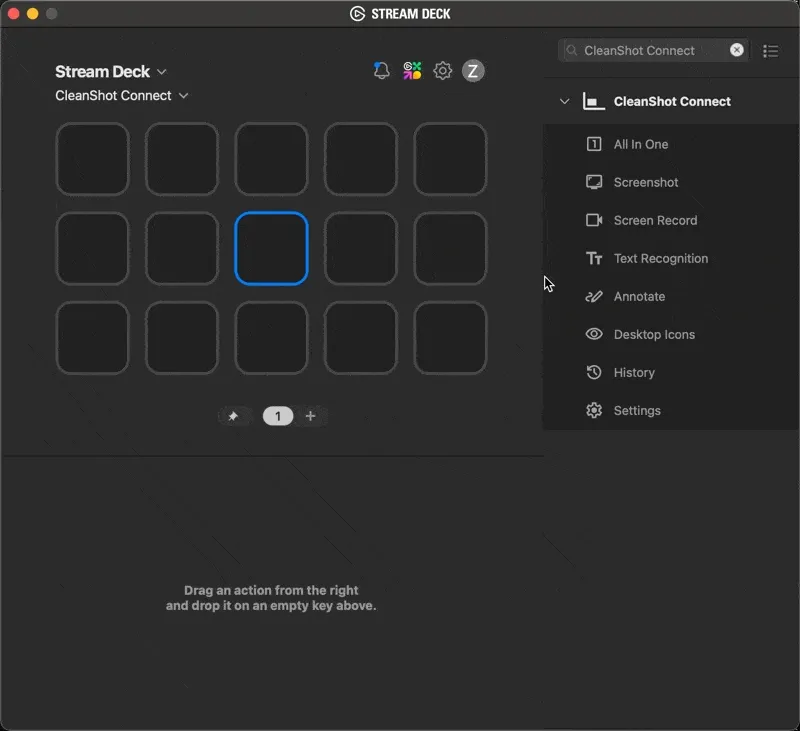800x731 pixels.
Task: Switch to page 1 tab
Action: (x=277, y=415)
